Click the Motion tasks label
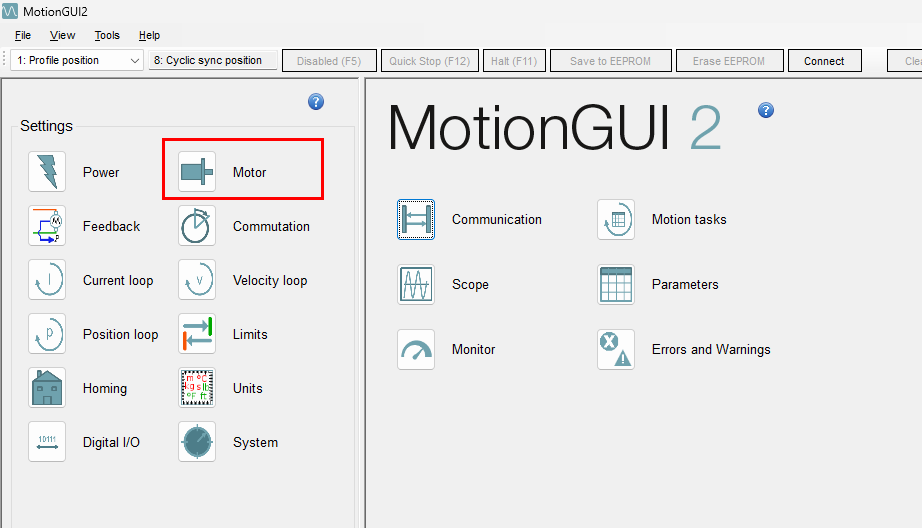Viewport: 922px width, 528px height. pyautogui.click(x=689, y=219)
